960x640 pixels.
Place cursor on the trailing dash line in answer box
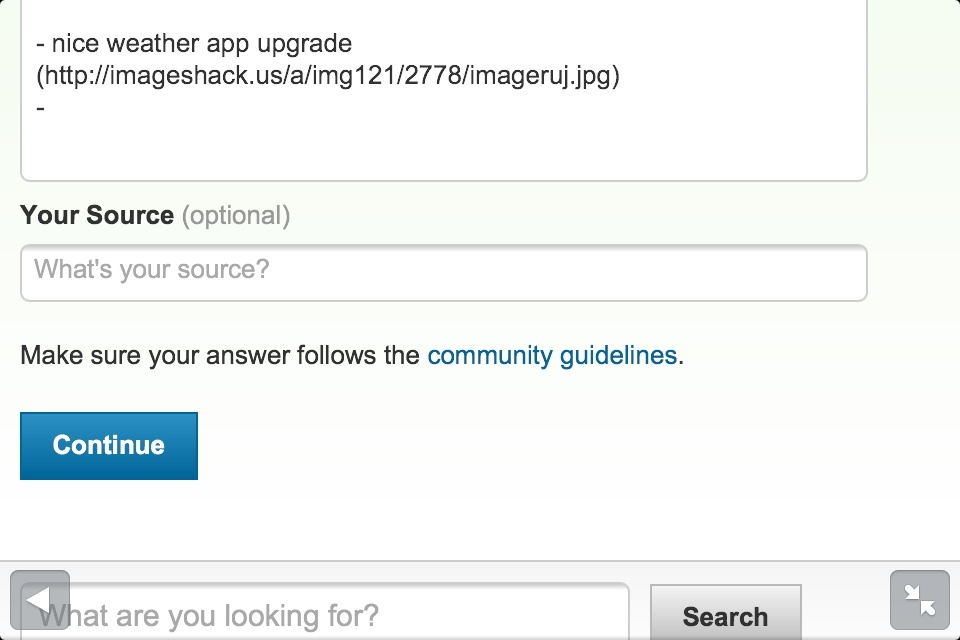pos(40,108)
